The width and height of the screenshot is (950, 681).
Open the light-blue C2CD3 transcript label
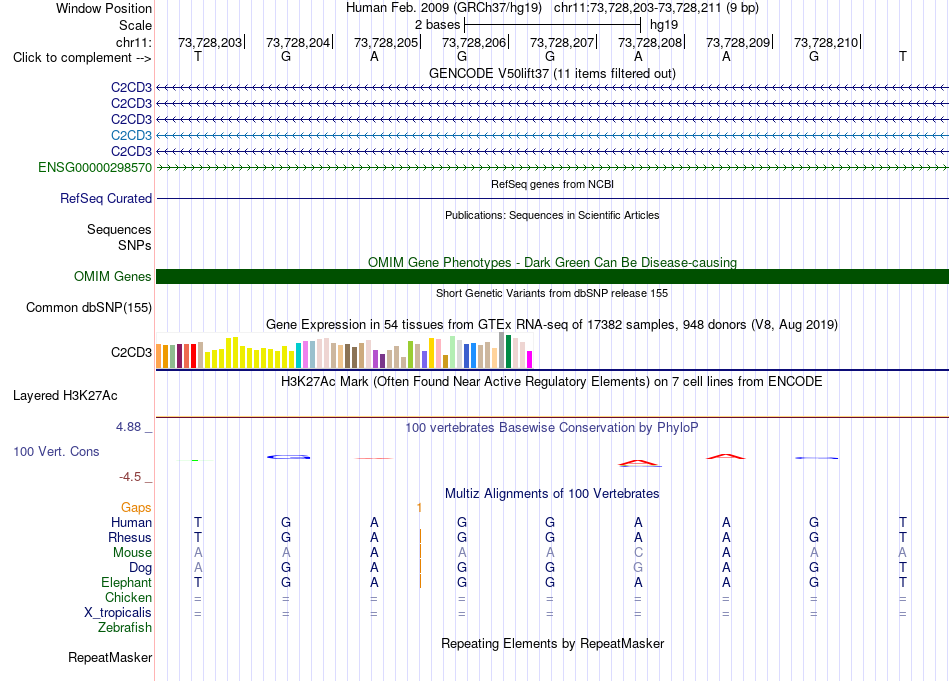click(x=131, y=135)
